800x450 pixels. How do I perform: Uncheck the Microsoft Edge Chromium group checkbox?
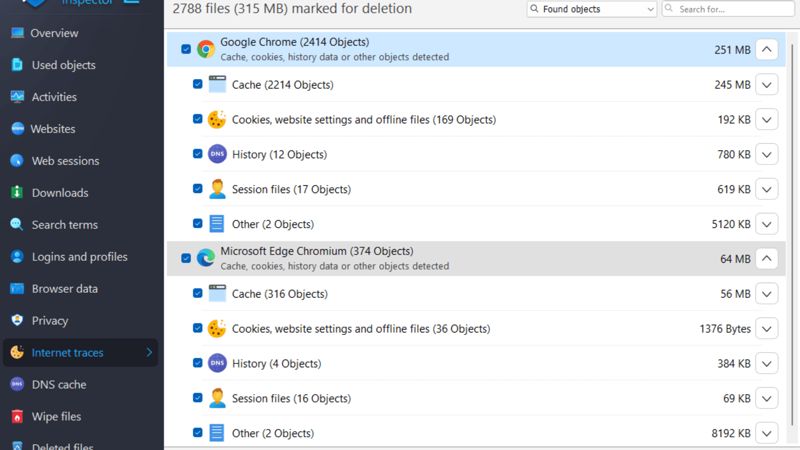tap(186, 258)
